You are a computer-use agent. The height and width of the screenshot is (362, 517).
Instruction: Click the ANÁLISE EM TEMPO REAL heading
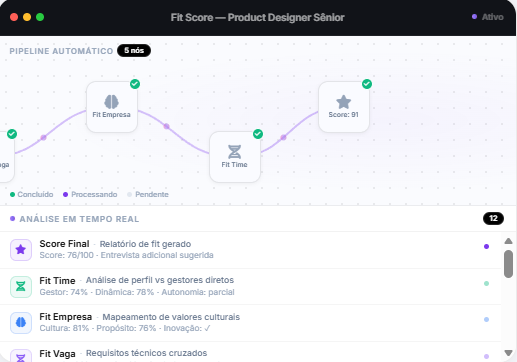[79, 219]
